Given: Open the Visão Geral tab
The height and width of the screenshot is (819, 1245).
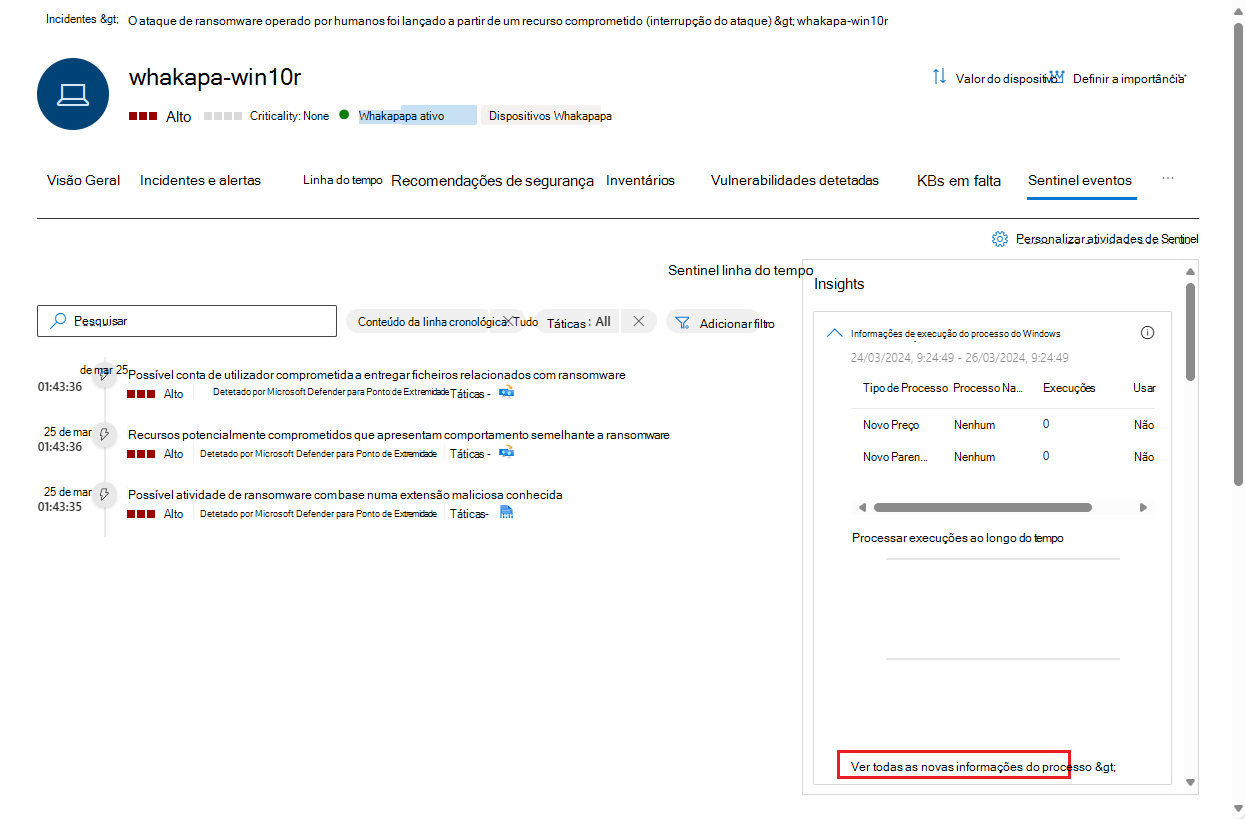Looking at the screenshot, I should click(x=83, y=181).
